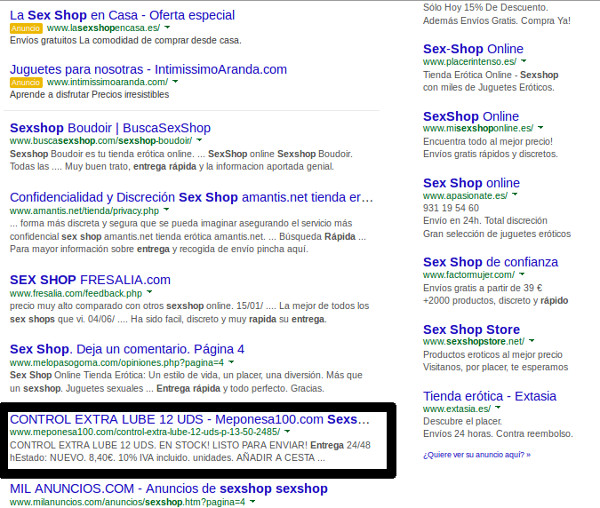
Task: Open the lasexshopencasa.es URL dropdown arrow
Action: (166, 29)
